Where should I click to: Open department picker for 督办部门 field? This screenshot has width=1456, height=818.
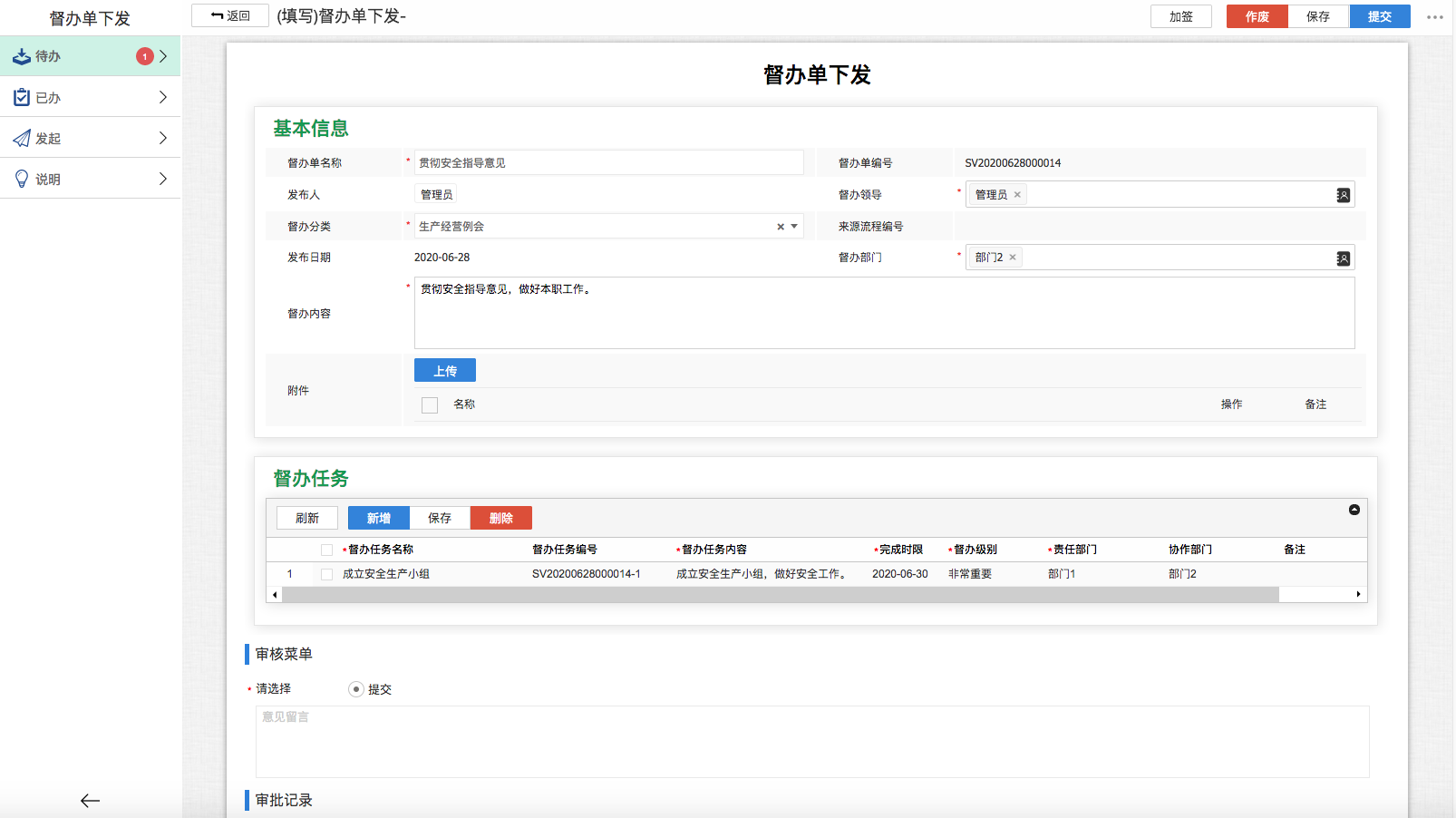1344,258
